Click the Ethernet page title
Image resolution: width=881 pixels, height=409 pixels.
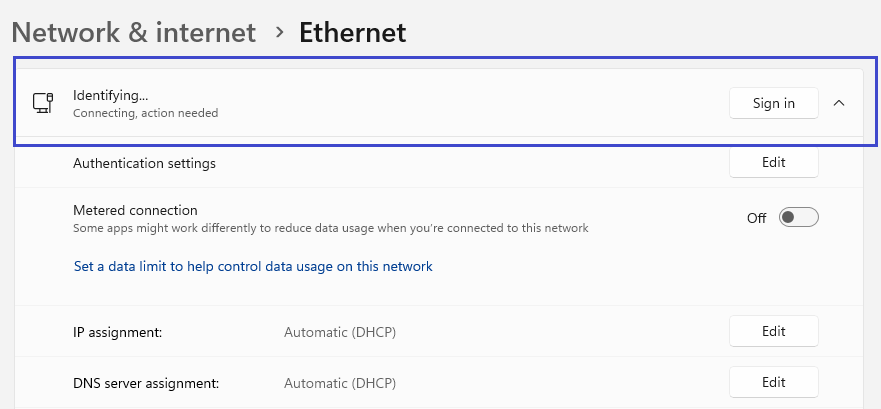pos(352,32)
